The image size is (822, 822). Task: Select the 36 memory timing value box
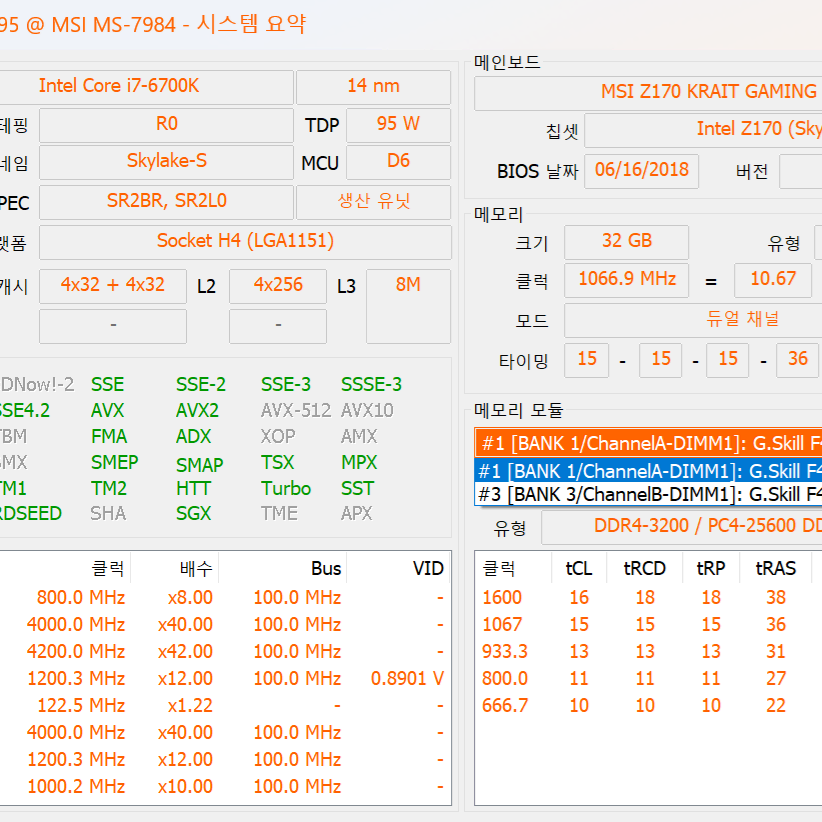[797, 360]
